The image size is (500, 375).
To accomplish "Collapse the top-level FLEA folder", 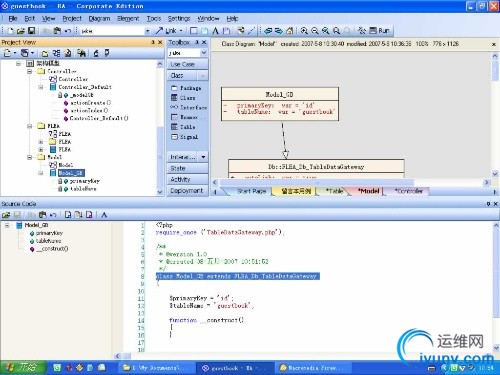I will click(x=30, y=126).
